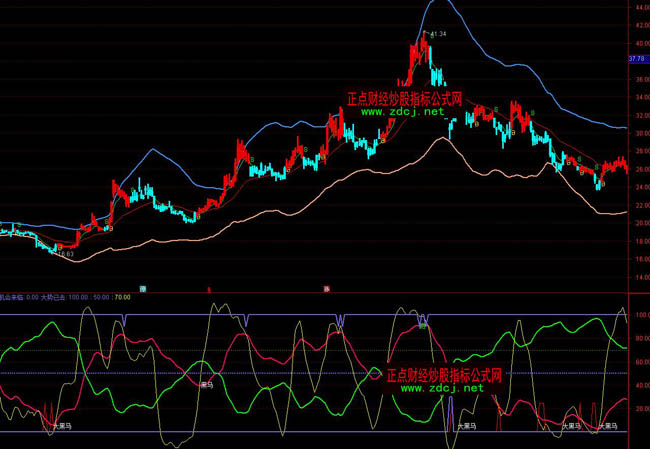This screenshot has width=650, height=449.
Task: Click the 41.34 peak price label
Action: click(x=437, y=34)
